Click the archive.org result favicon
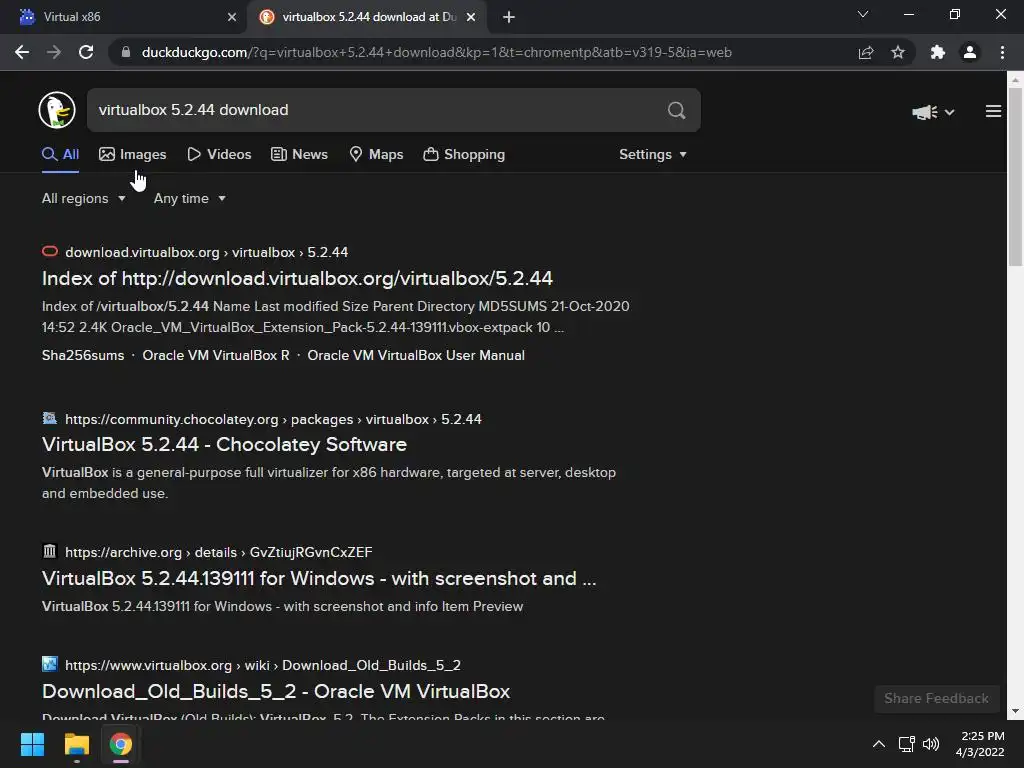Viewport: 1024px width, 768px height. tap(50, 551)
